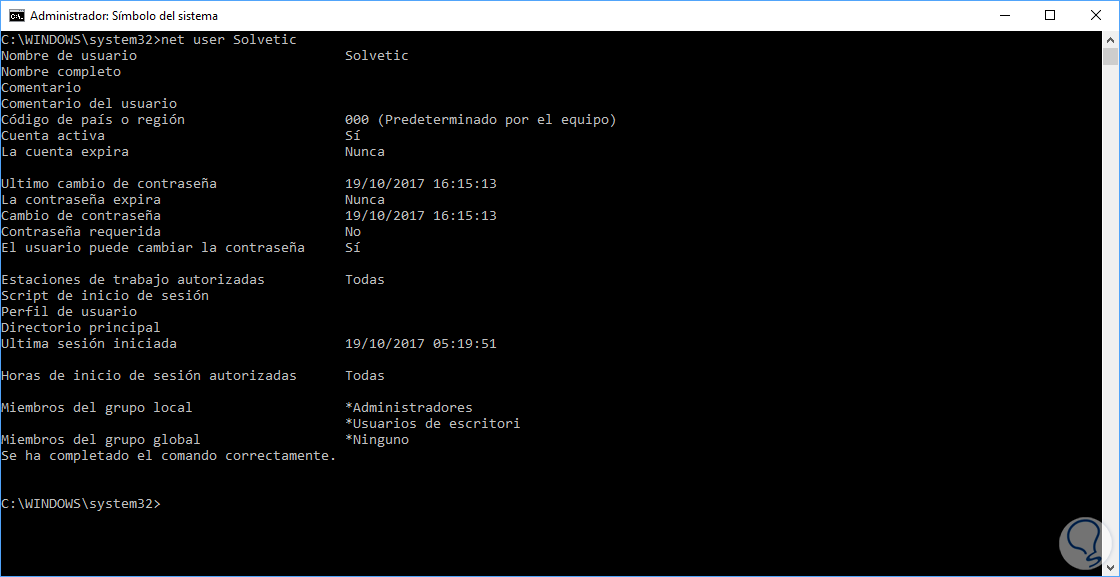Image resolution: width=1120 pixels, height=577 pixels.
Task: Click the "Horas de inicio de sesión autorizadas" label
Action: pyautogui.click(x=149, y=376)
